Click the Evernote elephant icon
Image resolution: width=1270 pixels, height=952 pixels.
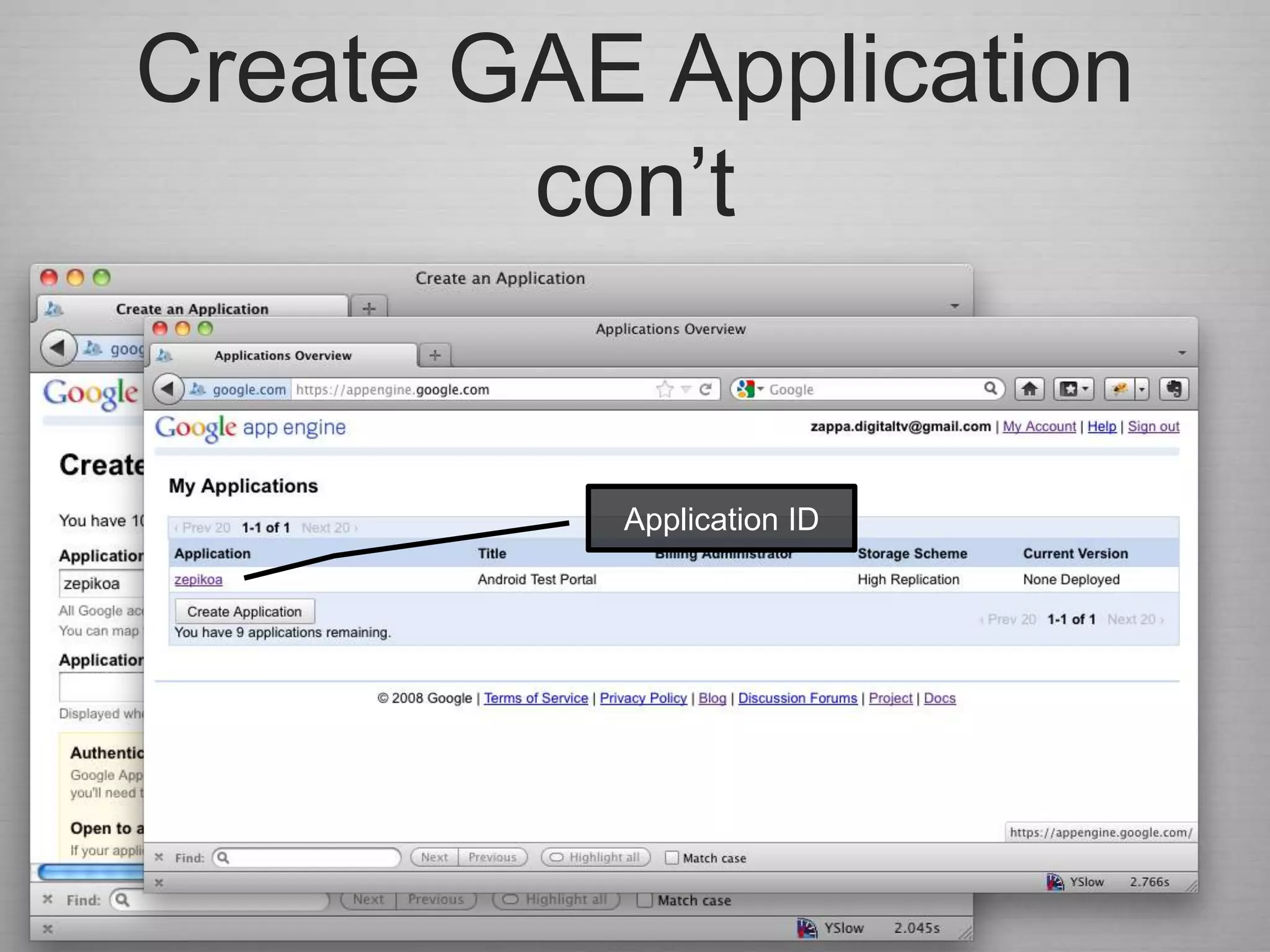1174,389
